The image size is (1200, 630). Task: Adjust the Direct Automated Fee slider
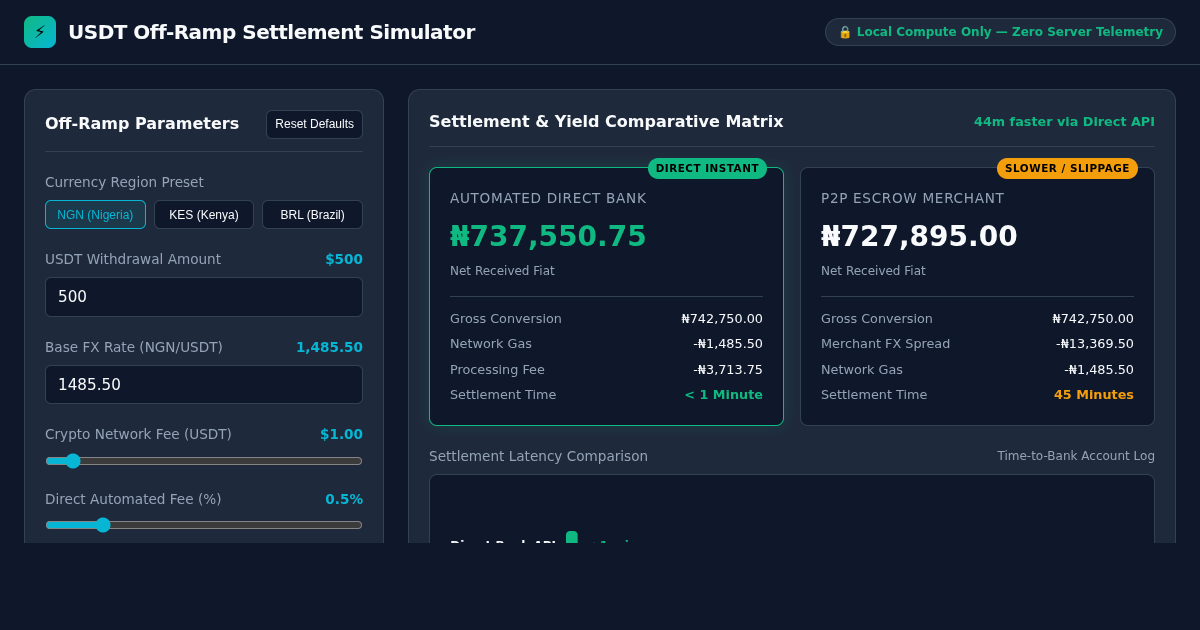pyautogui.click(x=204, y=525)
